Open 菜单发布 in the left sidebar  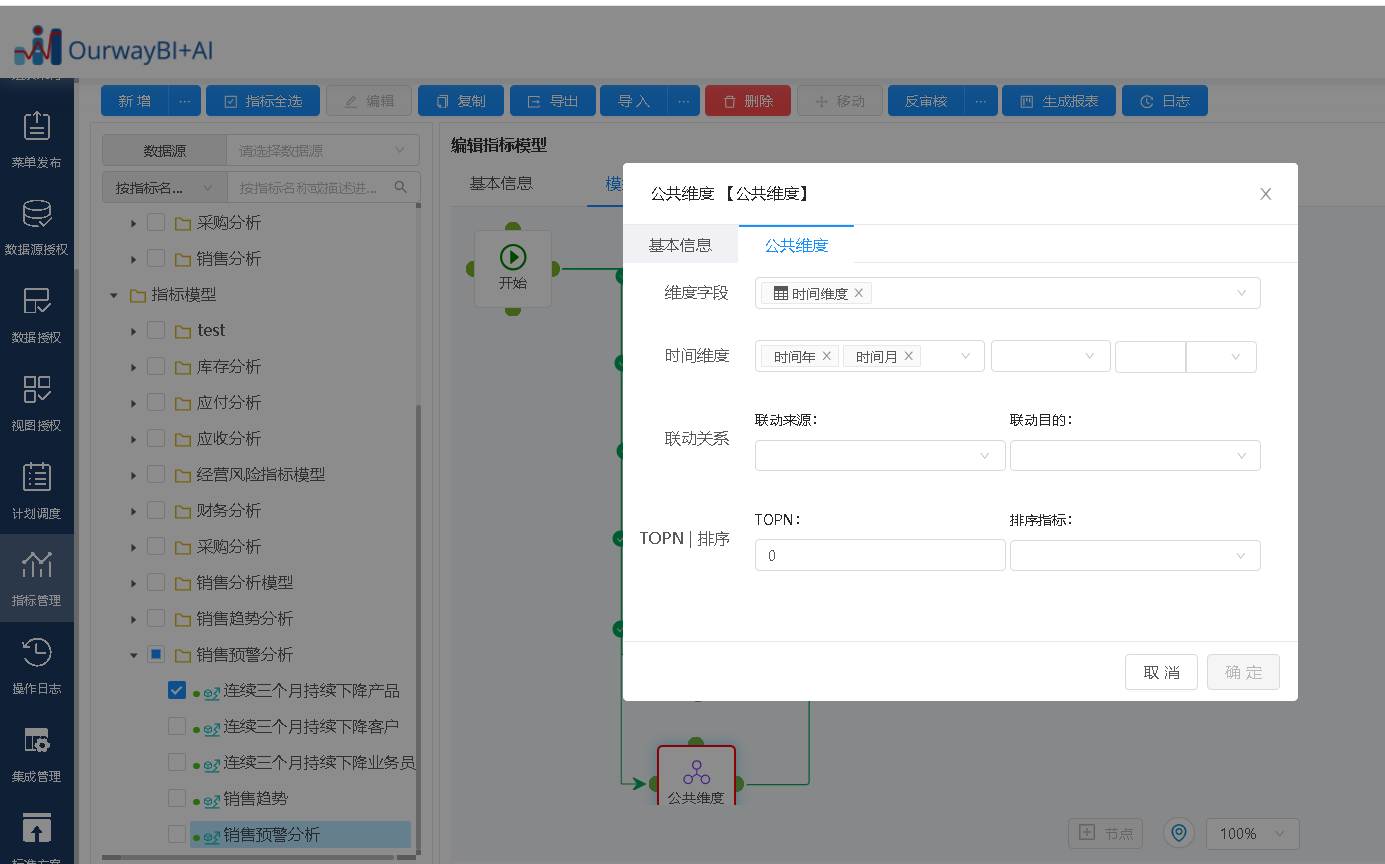36,139
